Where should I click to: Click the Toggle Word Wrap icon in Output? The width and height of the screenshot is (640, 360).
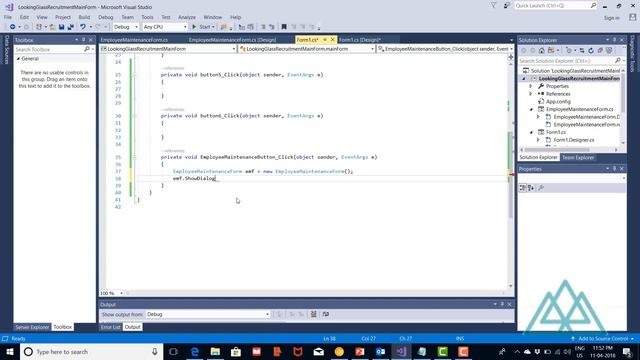pyautogui.click(x=326, y=314)
